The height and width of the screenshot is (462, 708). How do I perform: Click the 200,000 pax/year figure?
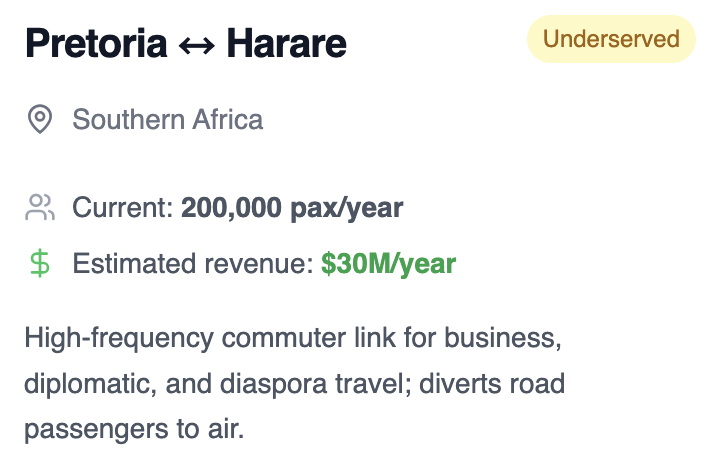click(x=292, y=208)
